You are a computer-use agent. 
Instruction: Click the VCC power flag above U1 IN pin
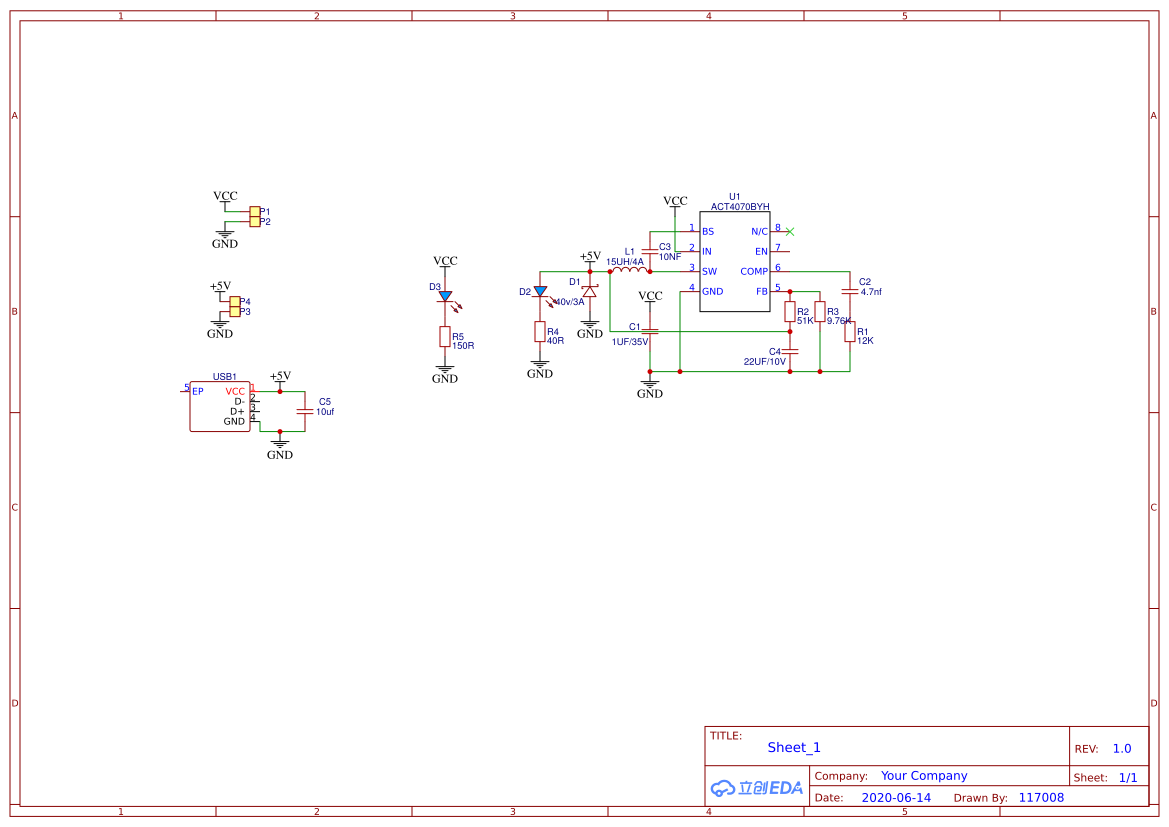tap(675, 202)
